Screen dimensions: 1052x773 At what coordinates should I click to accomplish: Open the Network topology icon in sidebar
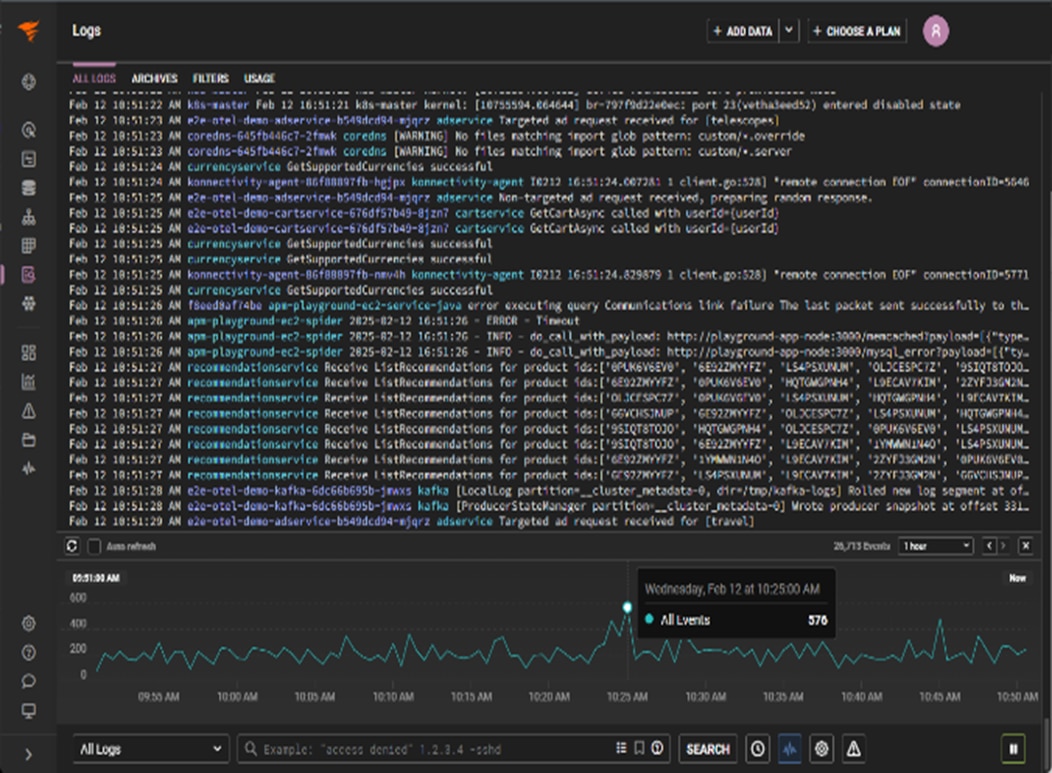click(x=29, y=217)
